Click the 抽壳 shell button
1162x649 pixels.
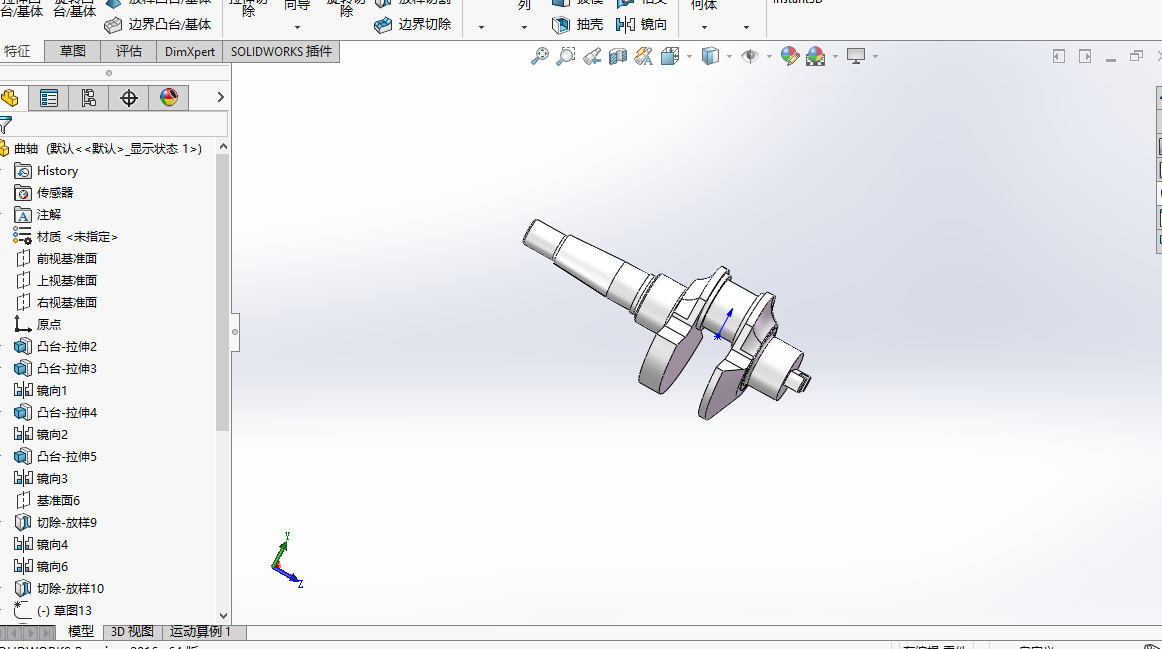pos(577,24)
